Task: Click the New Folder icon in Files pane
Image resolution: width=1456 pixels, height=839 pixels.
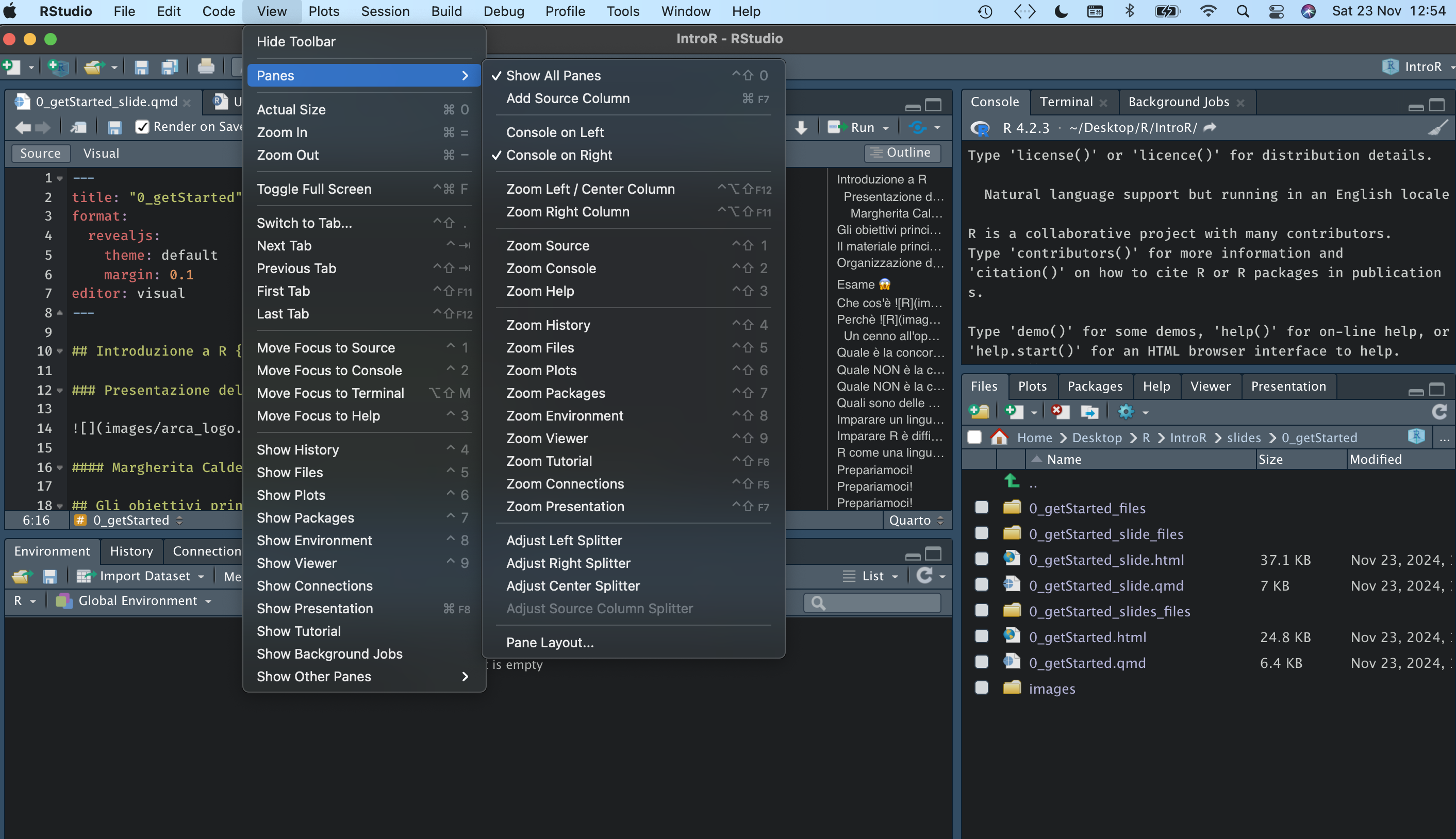Action: 979,412
